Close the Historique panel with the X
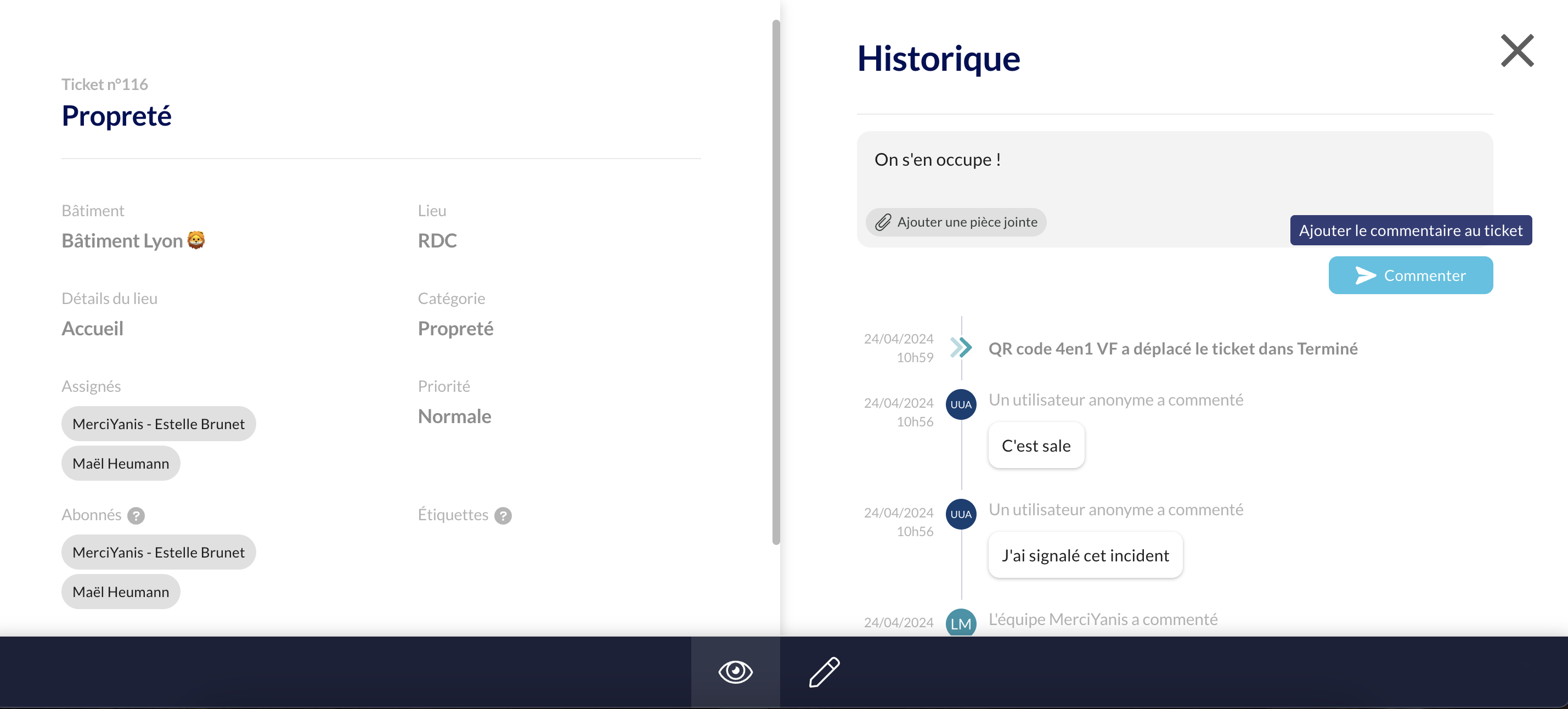Image resolution: width=1568 pixels, height=709 pixels. 1516,50
